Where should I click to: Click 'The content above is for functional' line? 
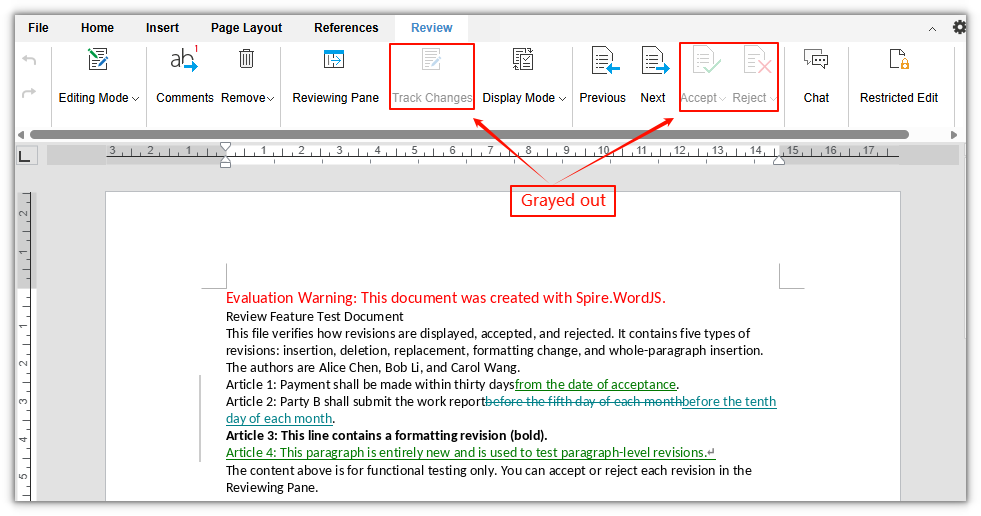tap(489, 470)
